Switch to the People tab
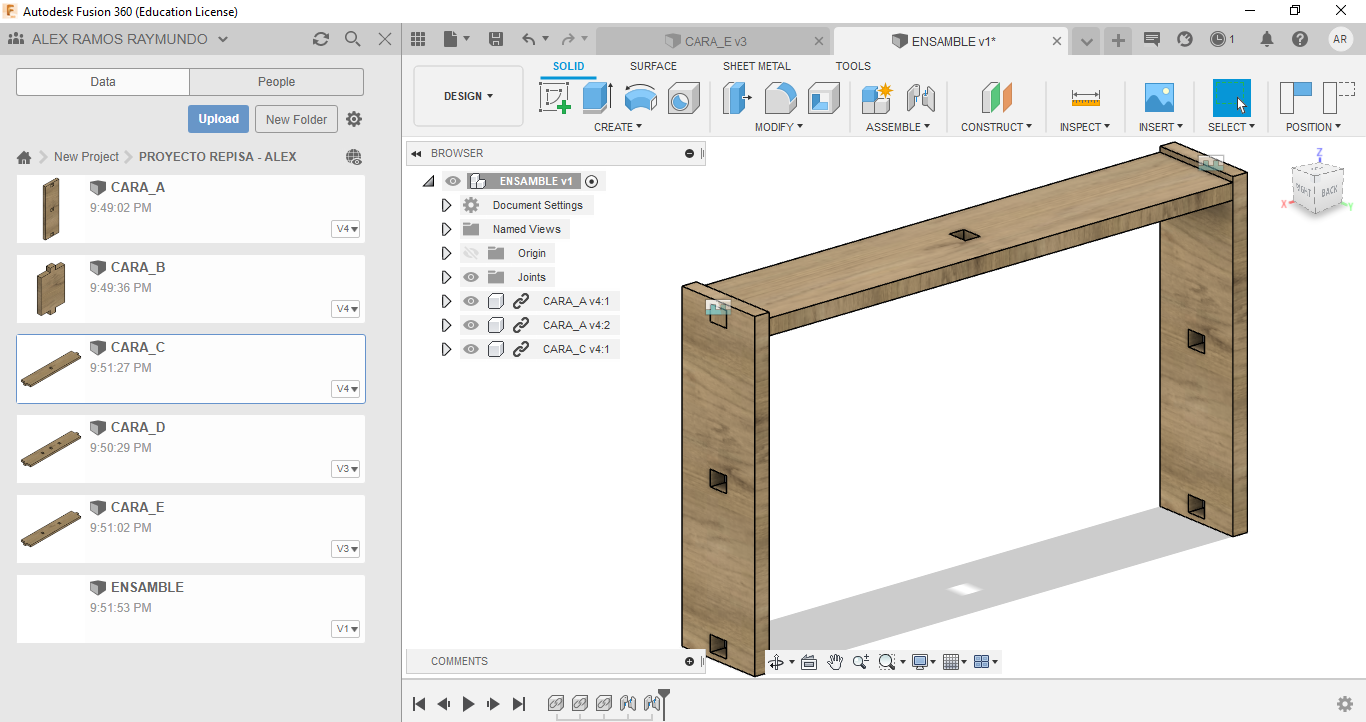The height and width of the screenshot is (722, 1366). (276, 82)
